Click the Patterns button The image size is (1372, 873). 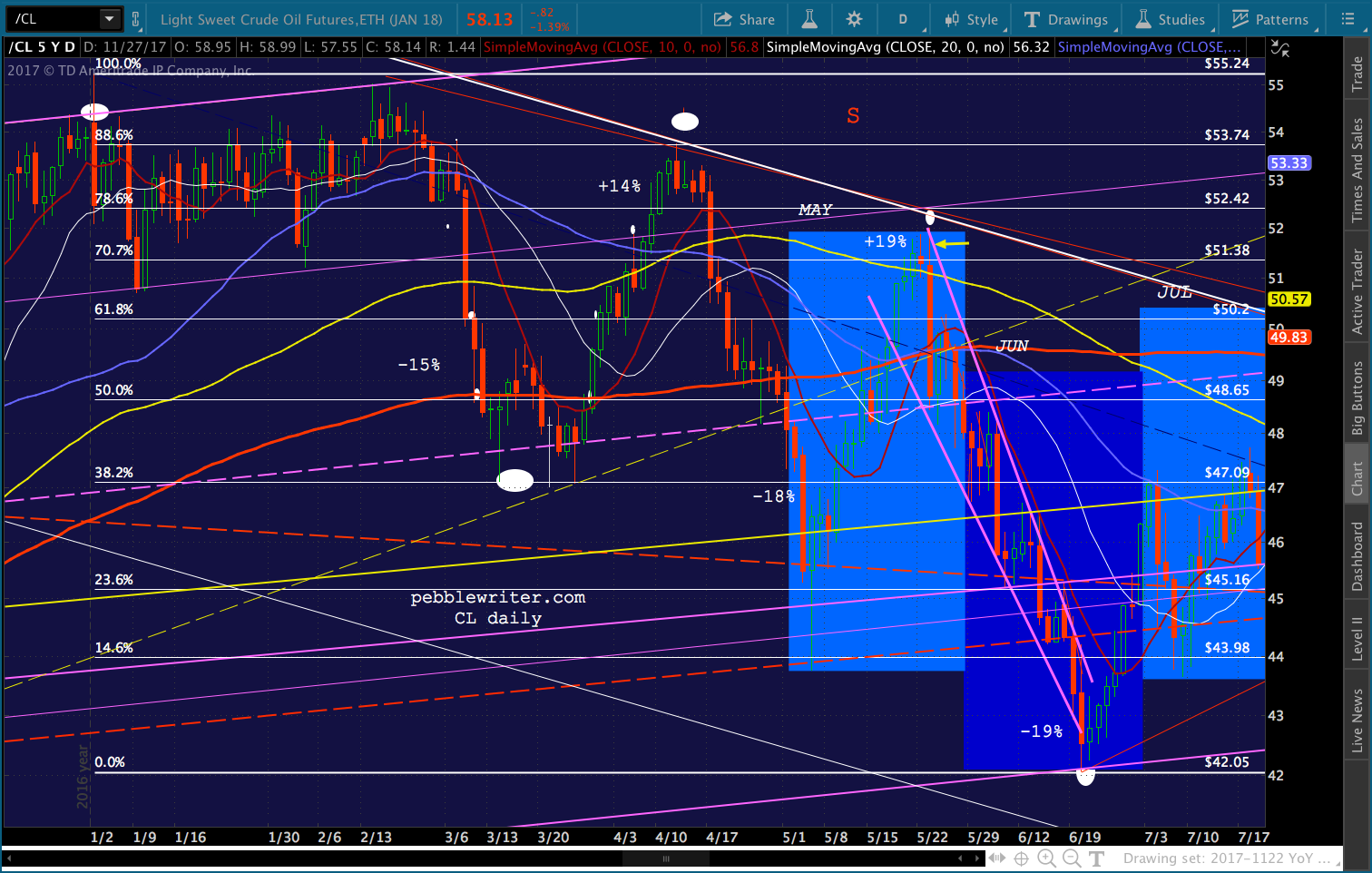click(1269, 19)
